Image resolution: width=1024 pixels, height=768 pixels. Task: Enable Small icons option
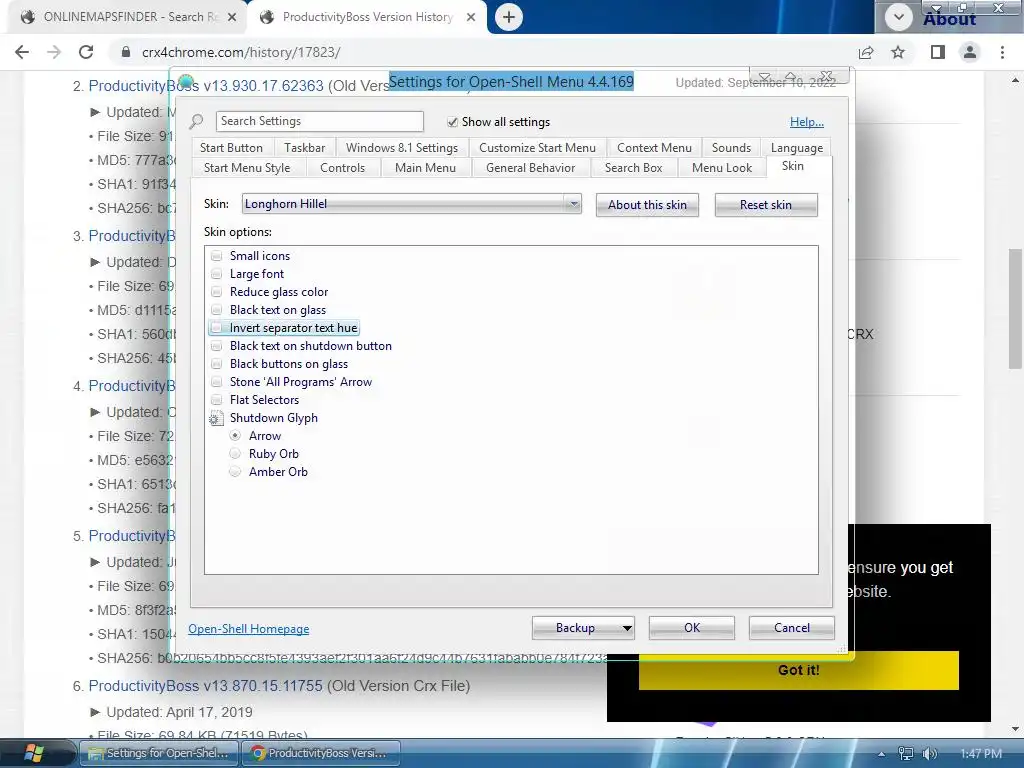[216, 256]
